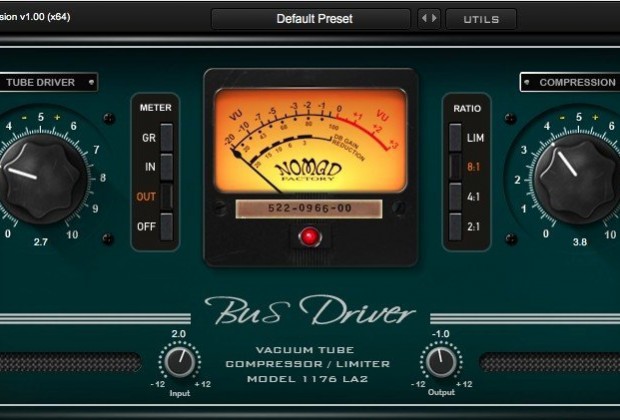Click the 522-0966-00 serial plate
The height and width of the screenshot is (420, 620).
[x=309, y=208]
